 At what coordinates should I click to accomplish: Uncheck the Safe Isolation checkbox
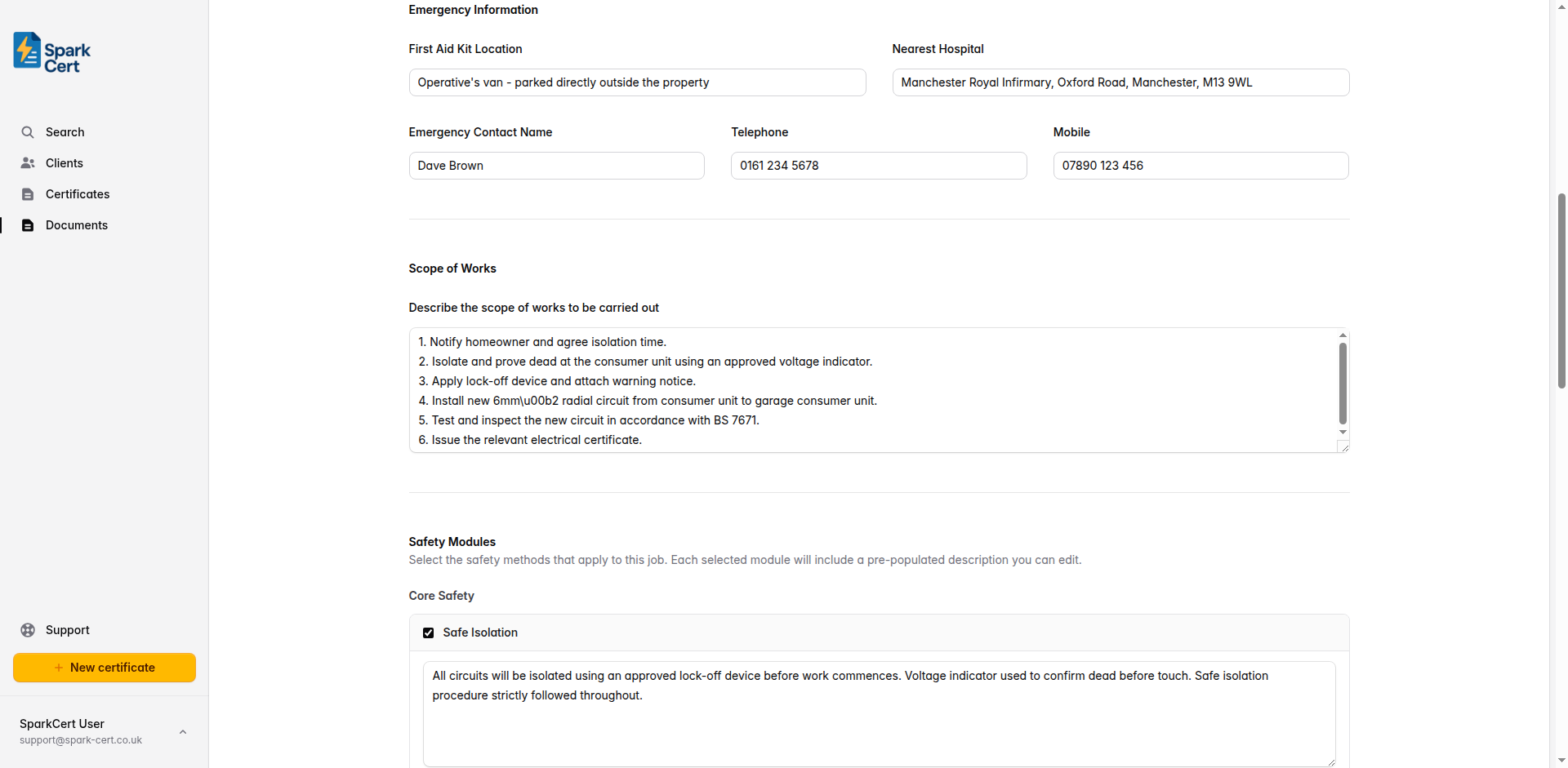click(x=429, y=633)
